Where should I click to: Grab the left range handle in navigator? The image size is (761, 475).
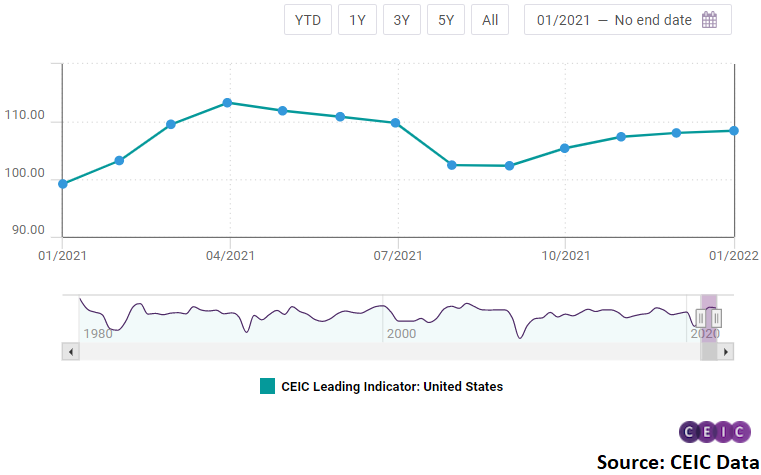point(701,318)
